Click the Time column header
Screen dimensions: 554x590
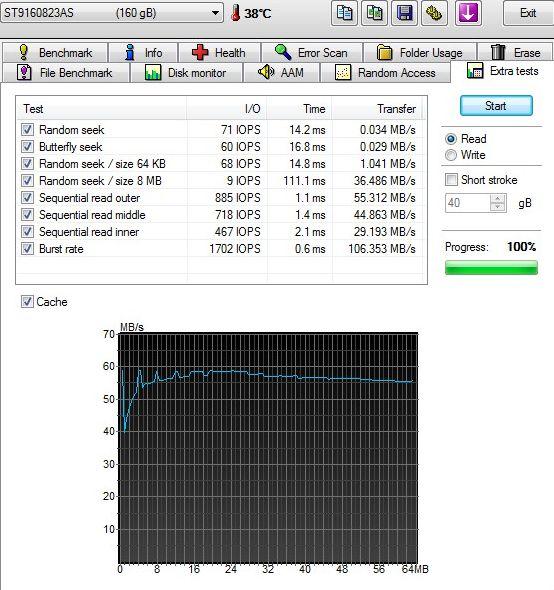click(x=300, y=109)
